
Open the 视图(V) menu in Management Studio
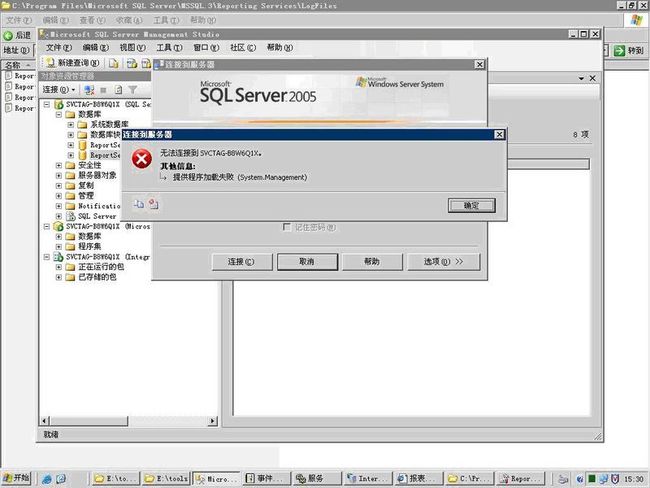(x=132, y=48)
